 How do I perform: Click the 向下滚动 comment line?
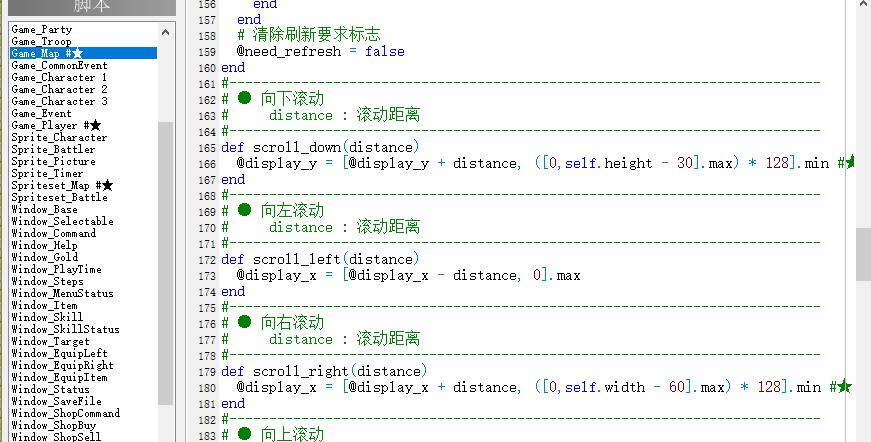point(272,99)
